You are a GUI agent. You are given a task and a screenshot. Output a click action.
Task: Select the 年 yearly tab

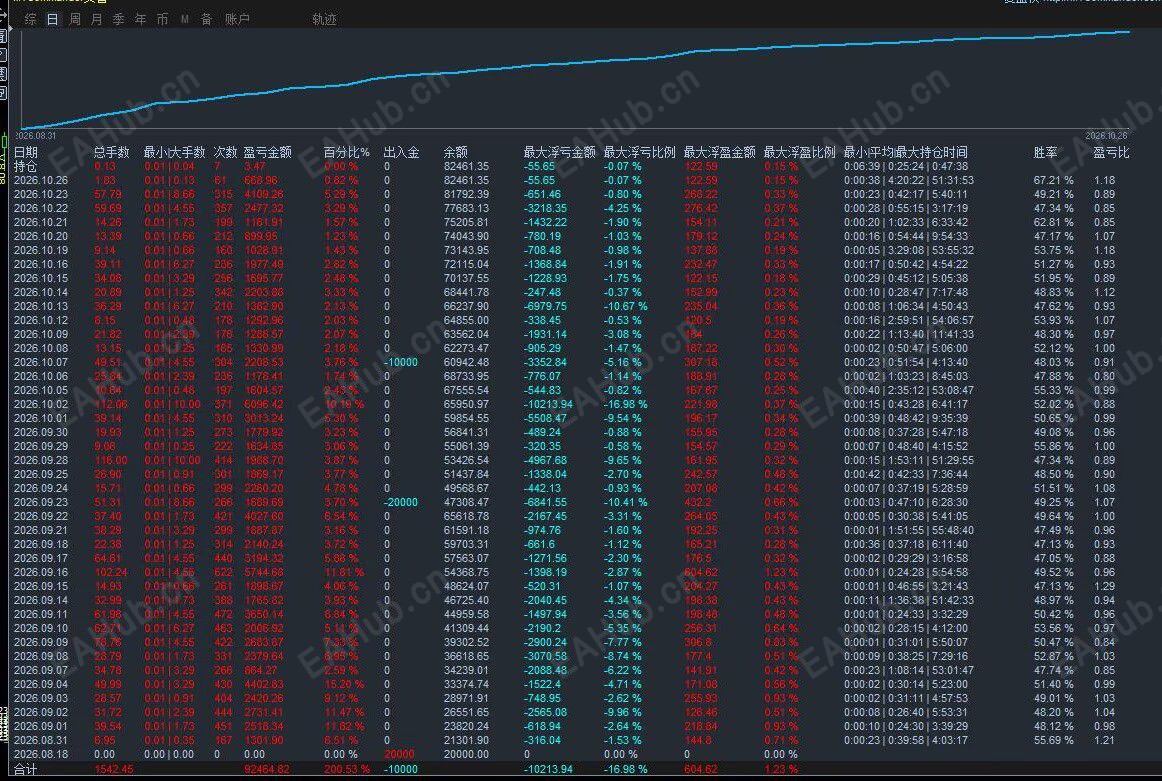coord(141,19)
